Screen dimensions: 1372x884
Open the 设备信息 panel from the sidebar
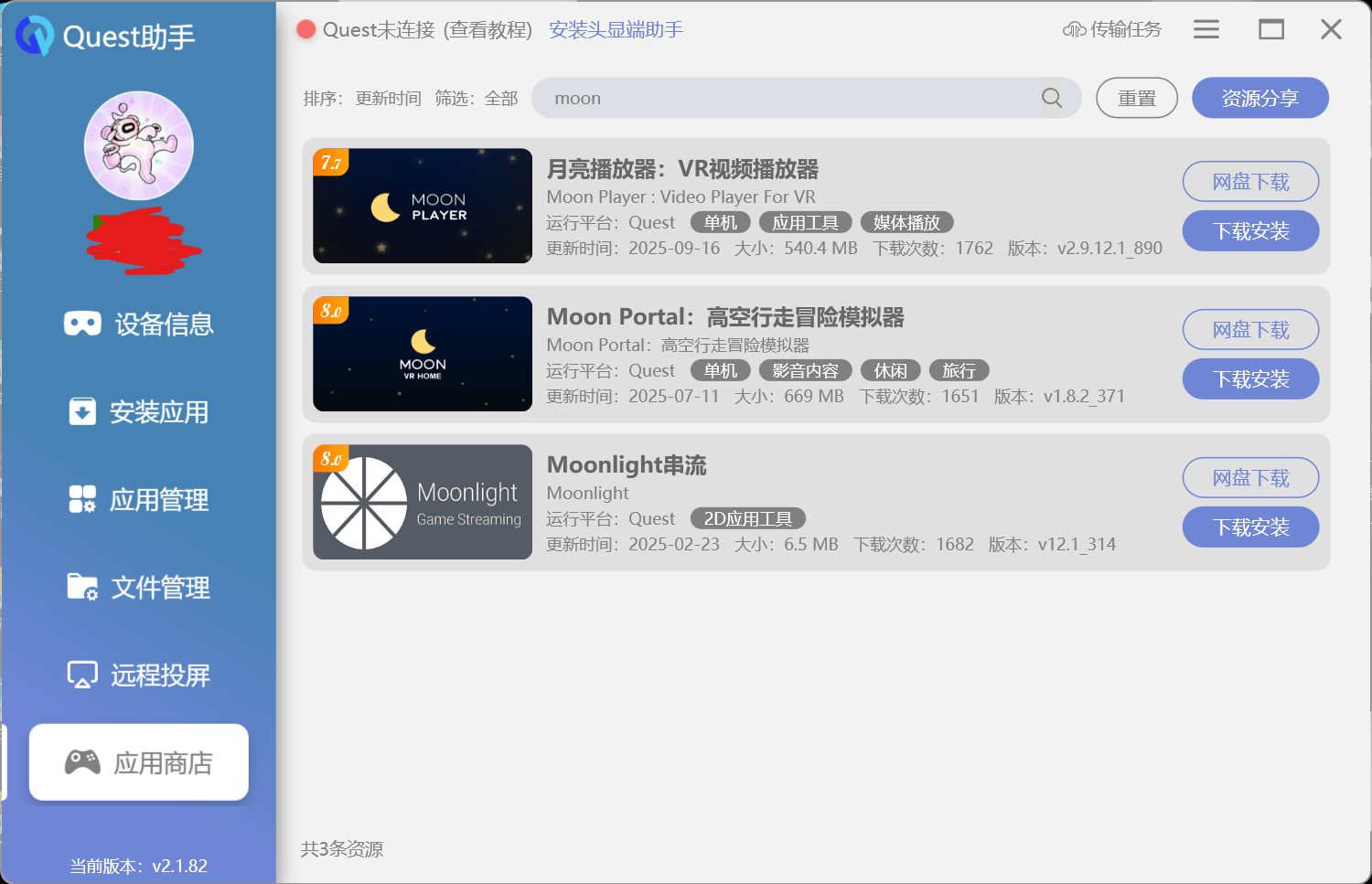(139, 324)
